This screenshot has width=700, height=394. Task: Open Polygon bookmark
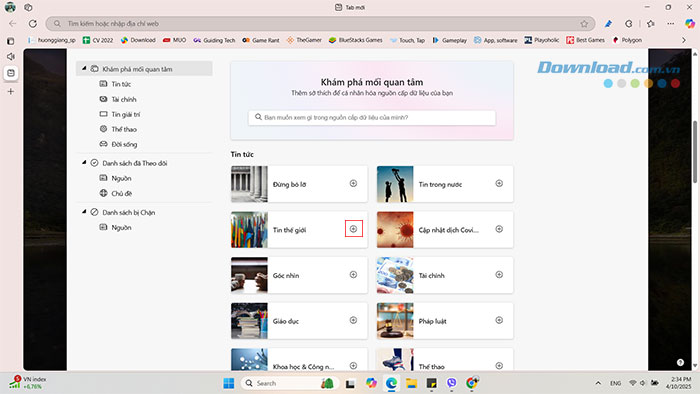(627, 40)
